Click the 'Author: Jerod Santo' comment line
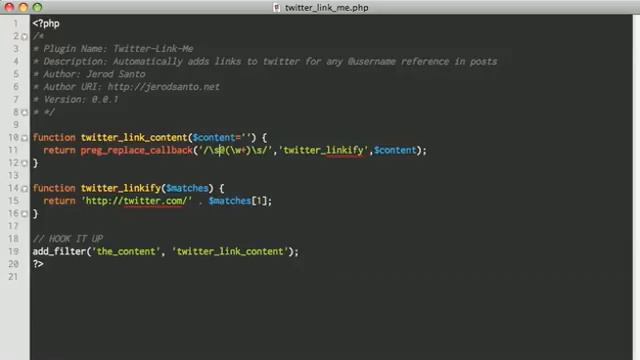This screenshot has height=360, width=640. click(89, 74)
